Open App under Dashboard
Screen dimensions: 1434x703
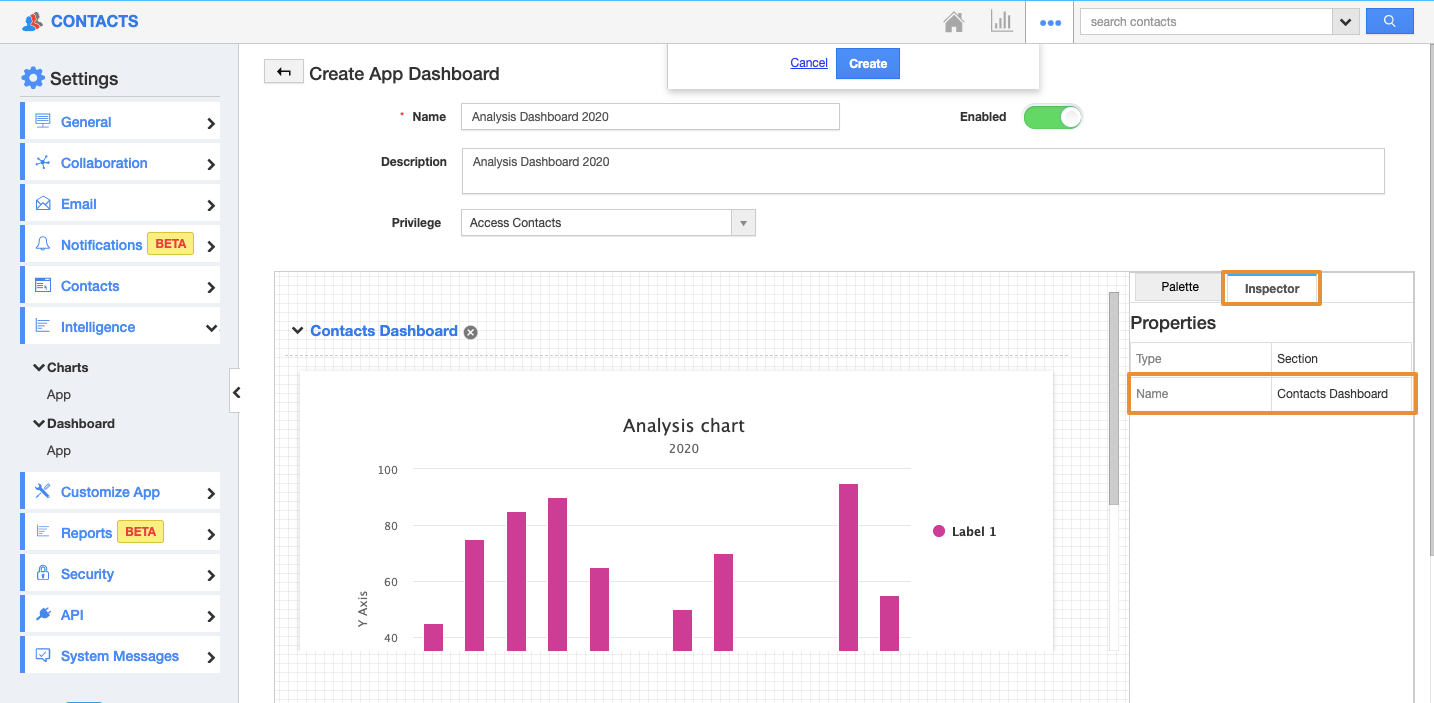[x=59, y=451]
